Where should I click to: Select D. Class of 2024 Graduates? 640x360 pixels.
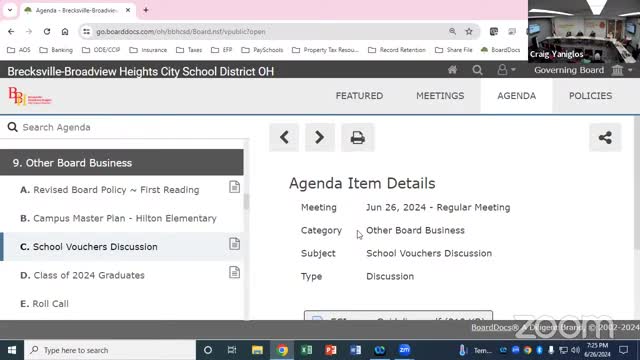82,275
